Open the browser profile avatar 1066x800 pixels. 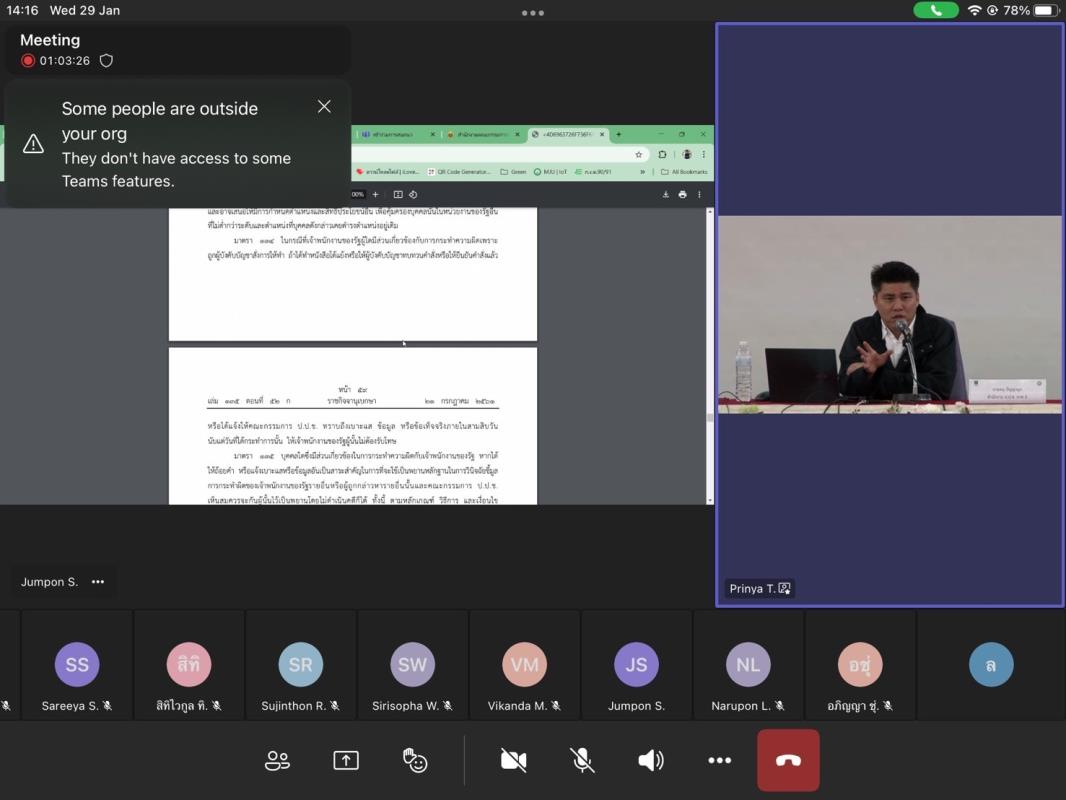pos(687,154)
